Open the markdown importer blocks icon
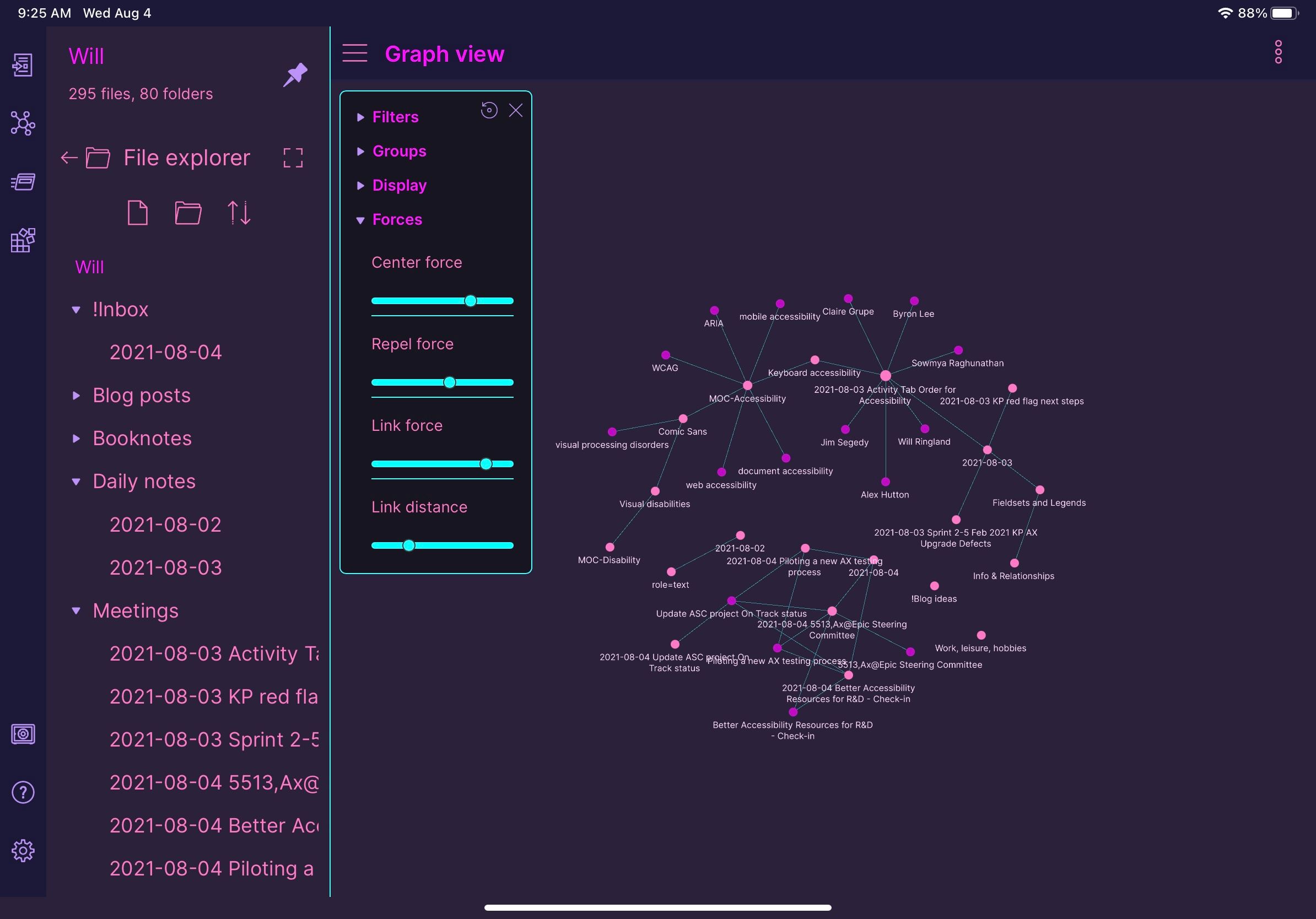Screen dimensions: 1316x919 pyautogui.click(x=23, y=240)
